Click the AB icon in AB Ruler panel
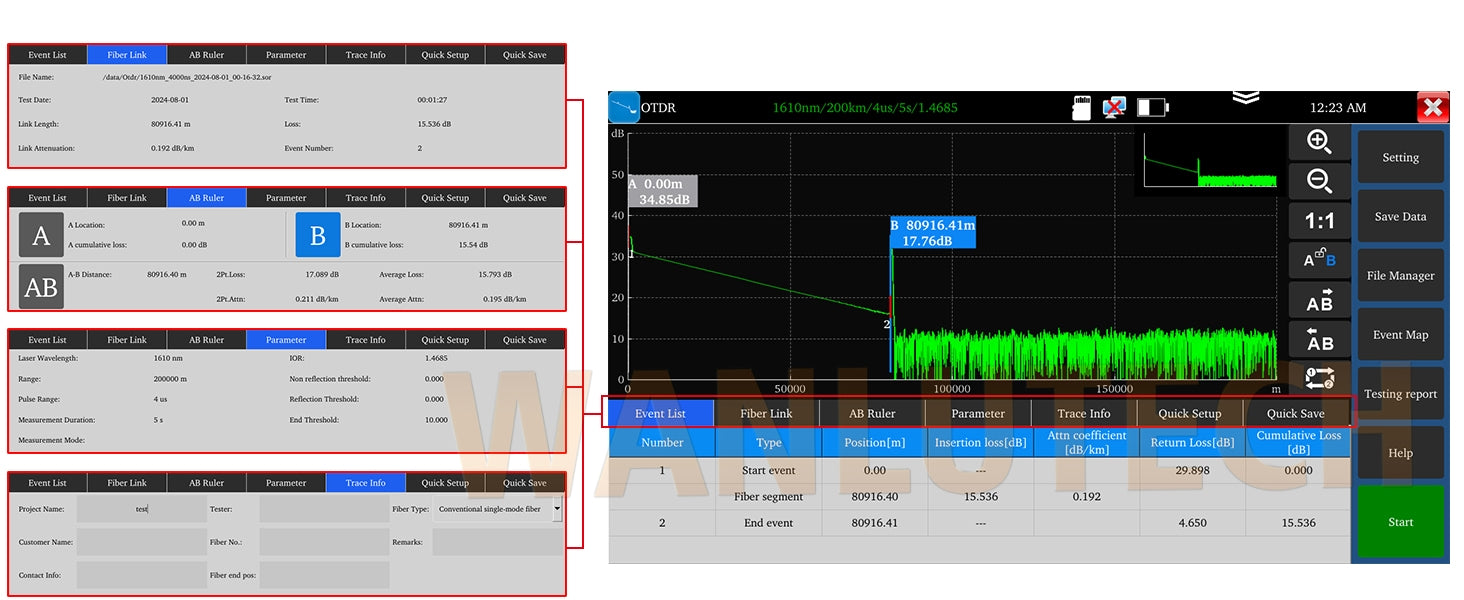The image size is (1464, 600). pos(41,287)
